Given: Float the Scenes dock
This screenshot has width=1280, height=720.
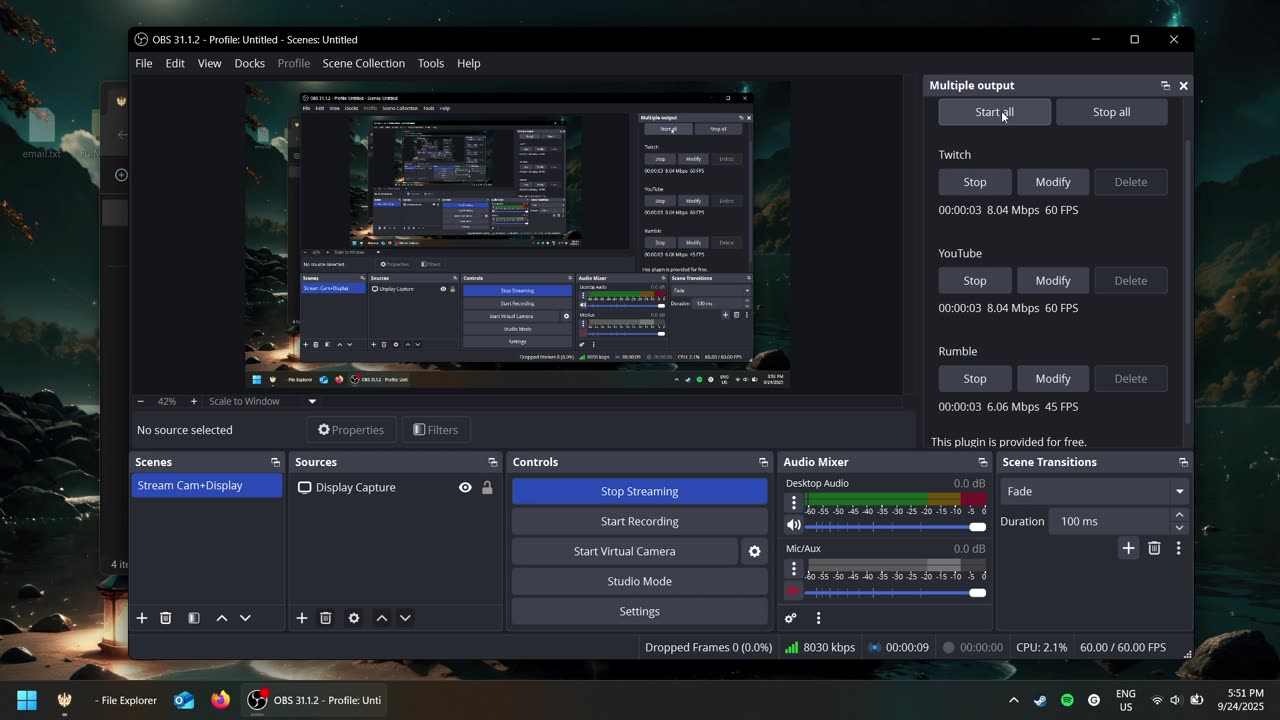Looking at the screenshot, I should tap(275, 462).
